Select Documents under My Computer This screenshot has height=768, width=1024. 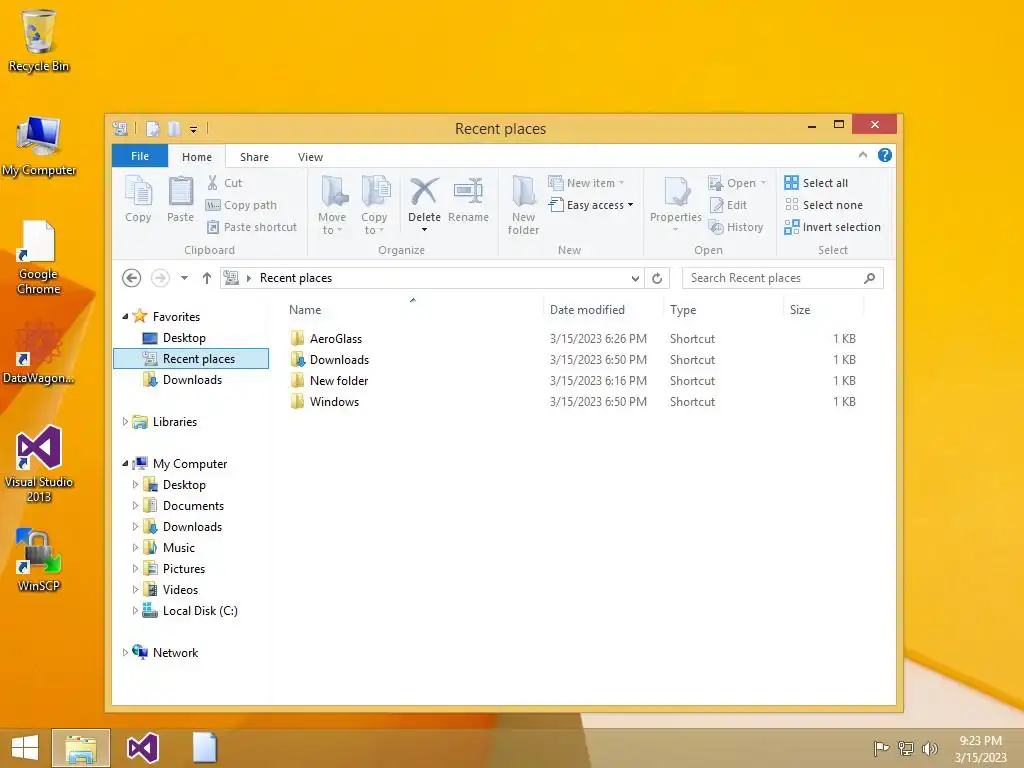(x=193, y=505)
